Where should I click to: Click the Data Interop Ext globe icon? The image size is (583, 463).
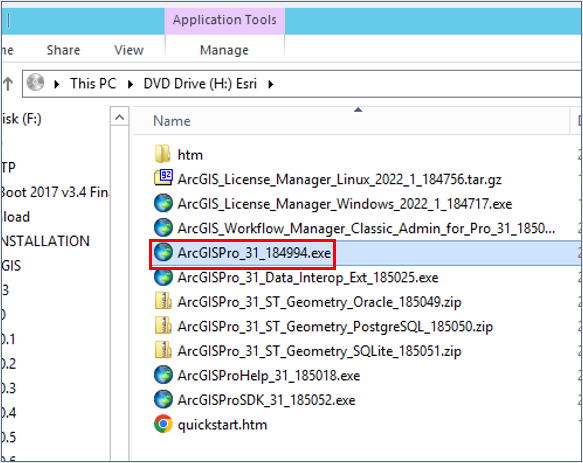pos(163,277)
